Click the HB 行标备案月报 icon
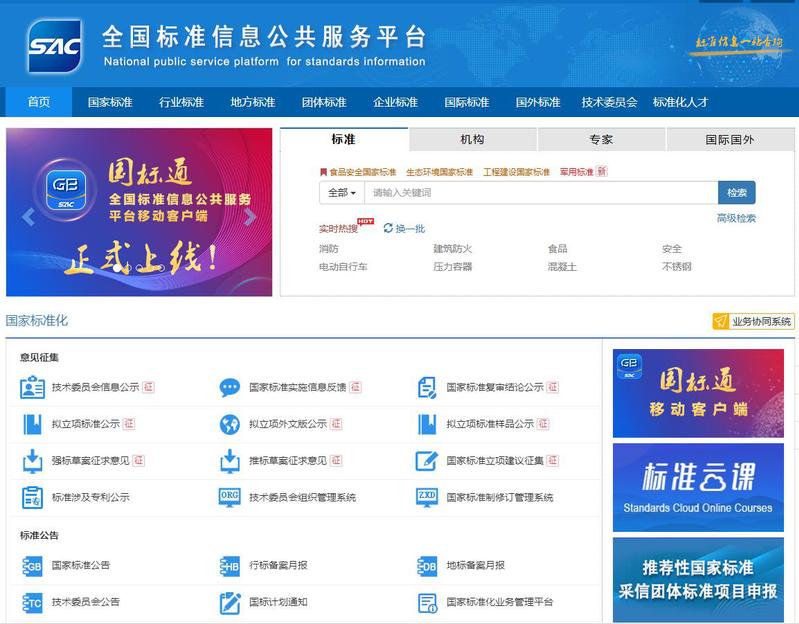The width and height of the screenshot is (799, 624). [230, 566]
